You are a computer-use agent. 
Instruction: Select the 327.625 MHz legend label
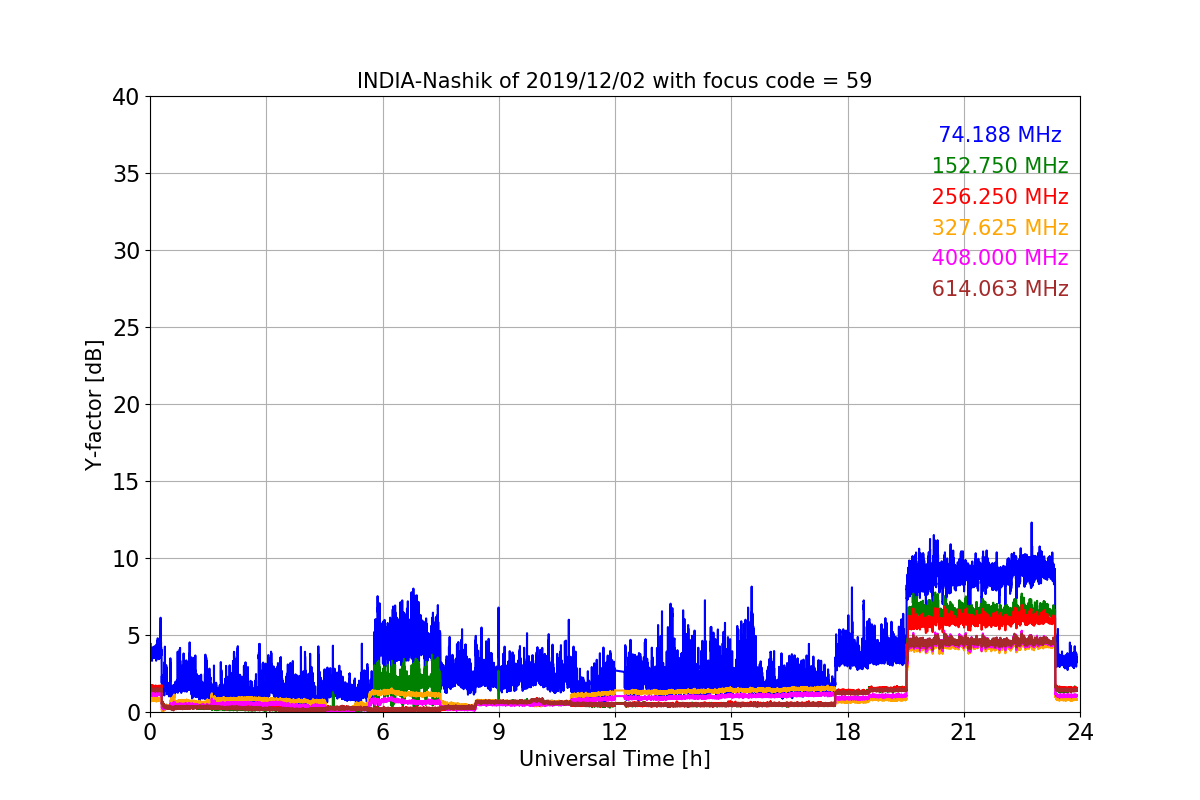(999, 228)
